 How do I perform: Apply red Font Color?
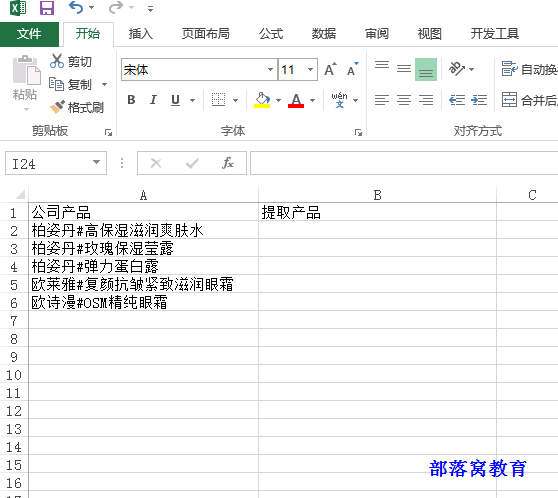coord(296,100)
